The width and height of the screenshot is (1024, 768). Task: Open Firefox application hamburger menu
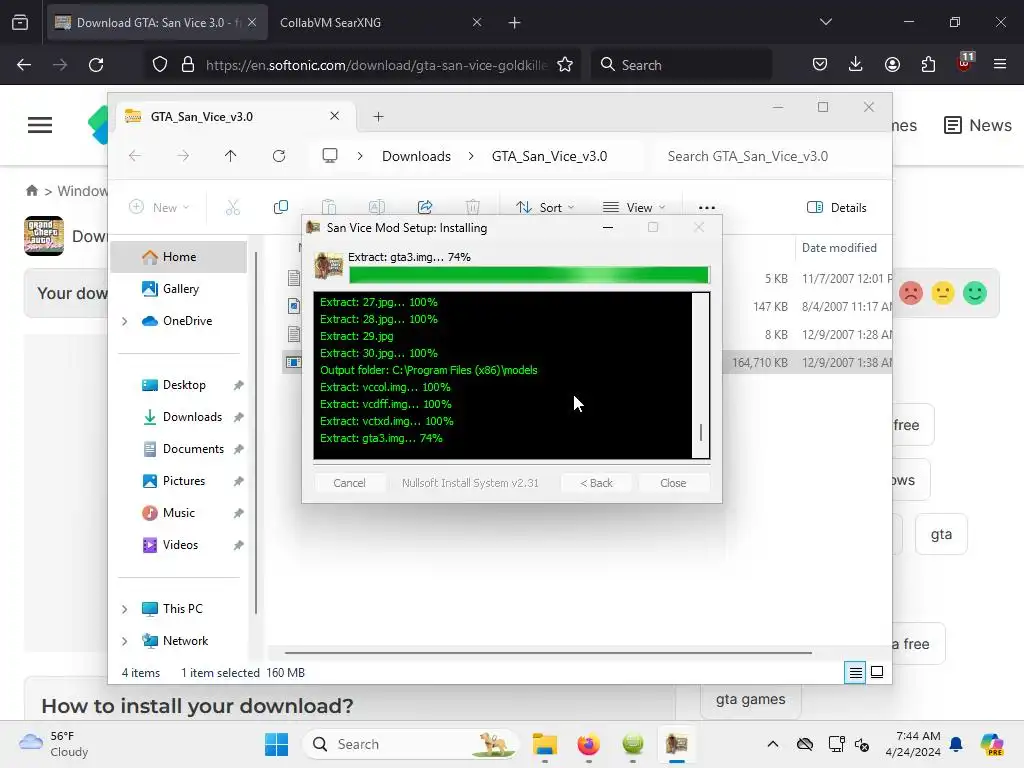click(x=1000, y=64)
